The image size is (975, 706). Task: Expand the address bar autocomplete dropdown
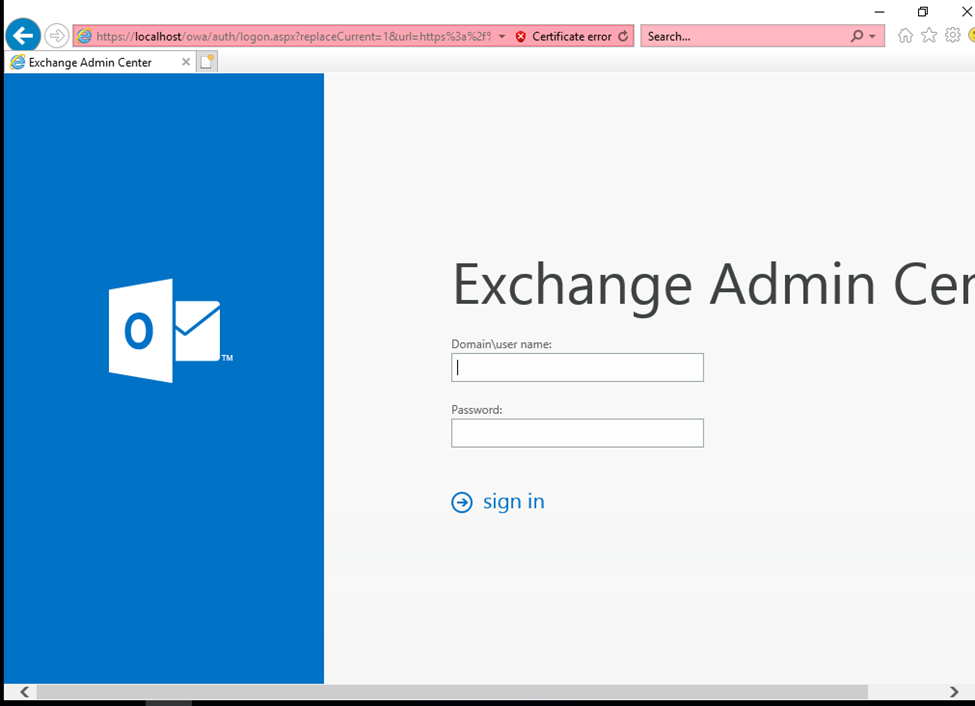point(502,36)
